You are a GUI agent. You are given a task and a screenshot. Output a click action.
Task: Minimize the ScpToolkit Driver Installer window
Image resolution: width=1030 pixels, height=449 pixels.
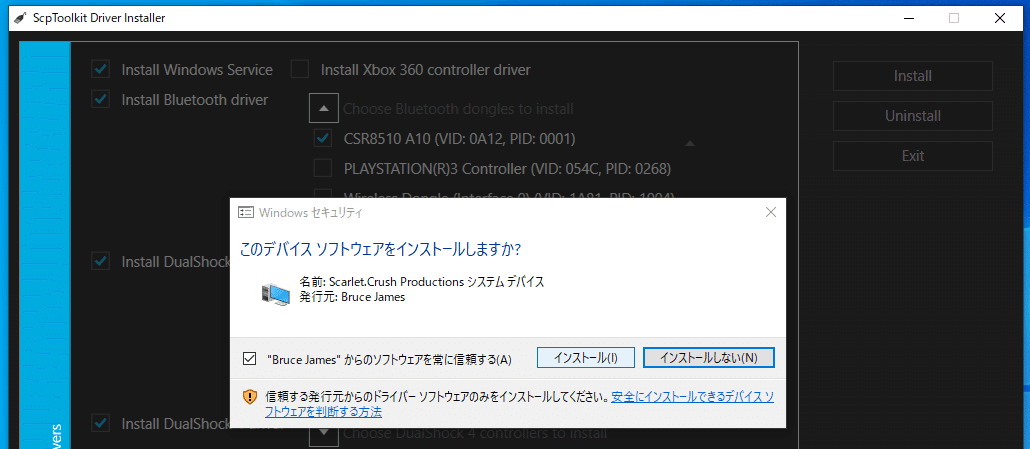(908, 18)
